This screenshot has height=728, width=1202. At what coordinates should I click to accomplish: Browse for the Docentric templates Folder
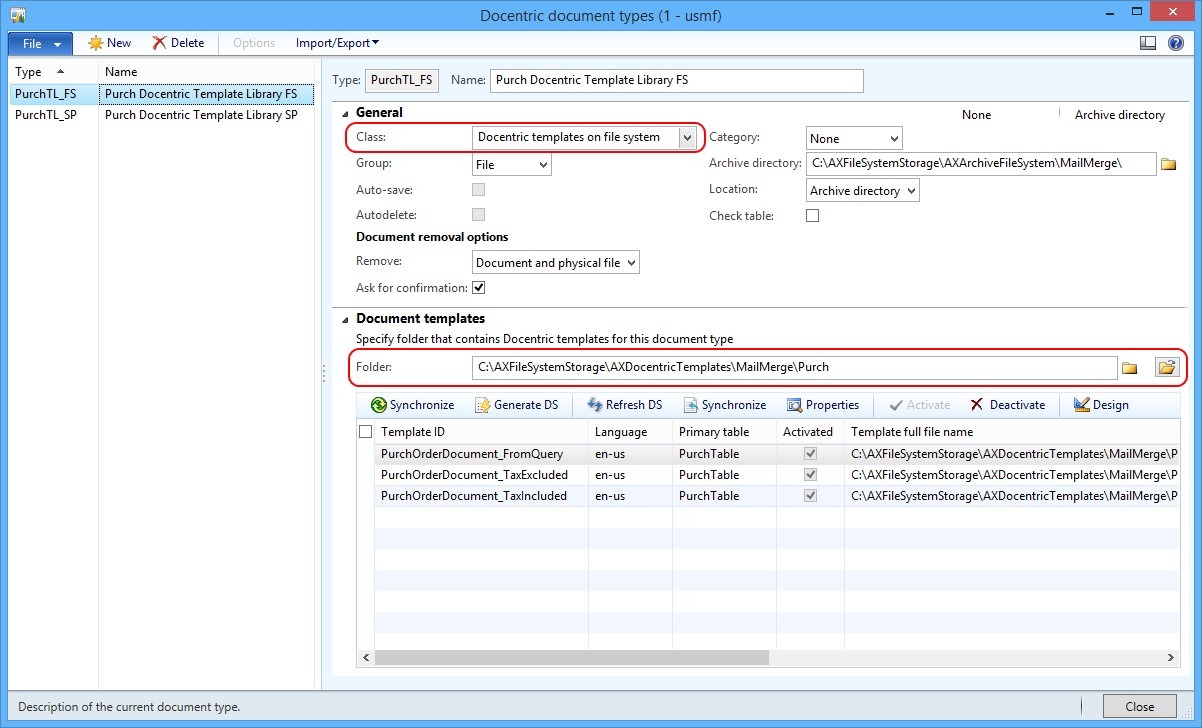[x=1129, y=368]
